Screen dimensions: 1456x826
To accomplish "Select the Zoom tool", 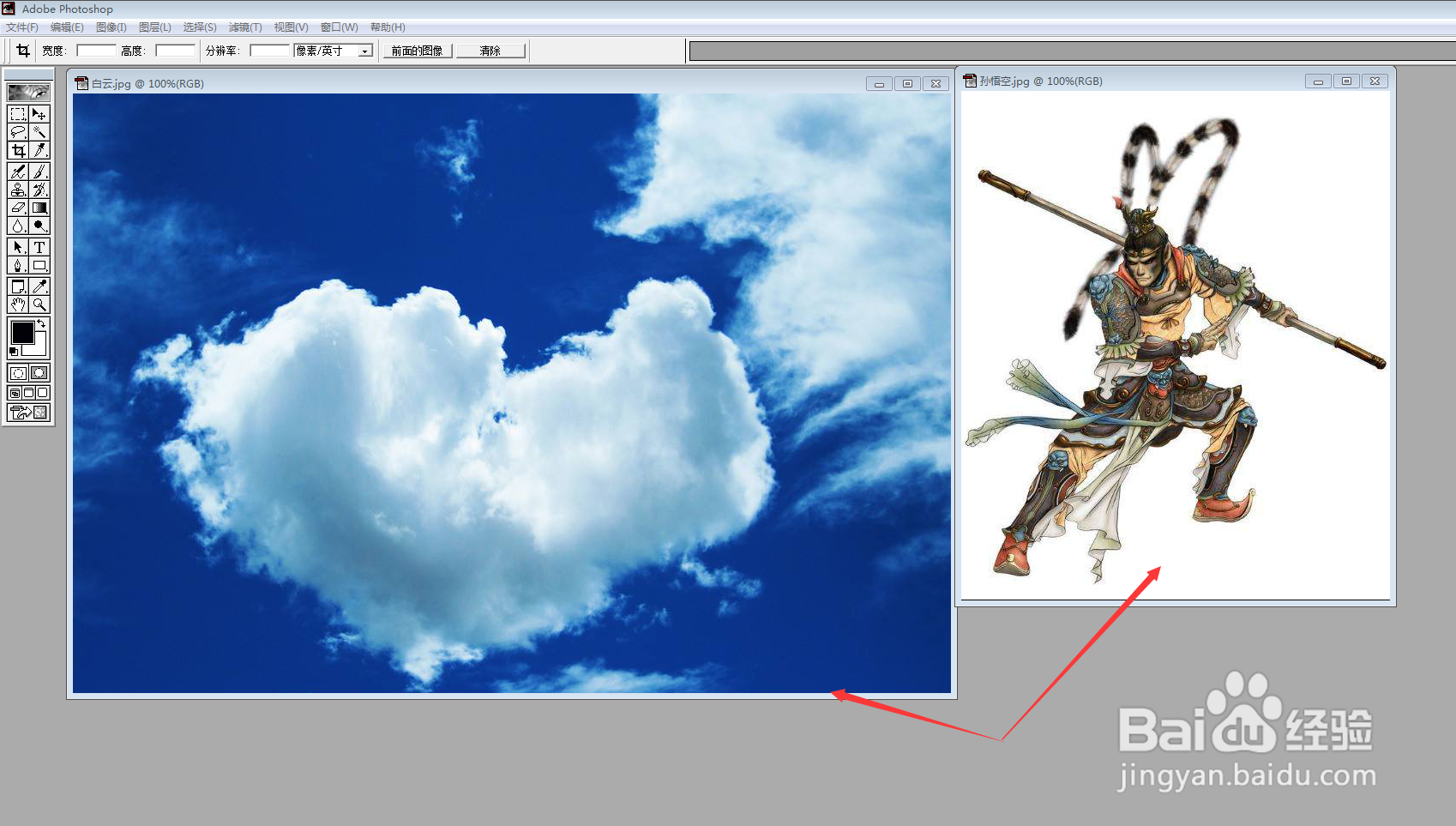I will [39, 304].
